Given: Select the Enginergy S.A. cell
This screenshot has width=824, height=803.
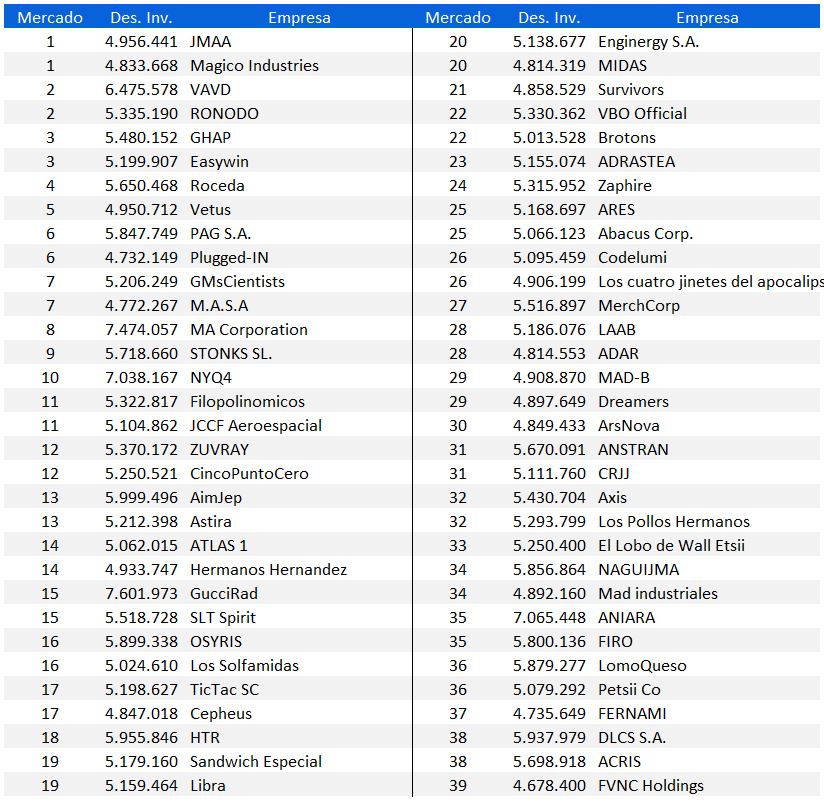Looking at the screenshot, I should point(648,42).
